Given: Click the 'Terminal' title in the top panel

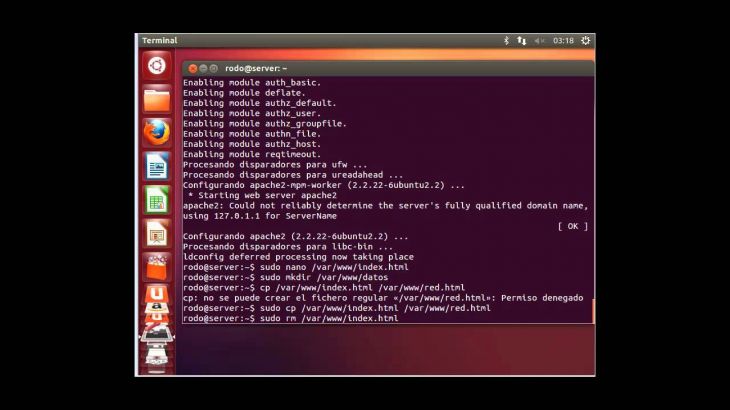Looking at the screenshot, I should [x=159, y=41].
